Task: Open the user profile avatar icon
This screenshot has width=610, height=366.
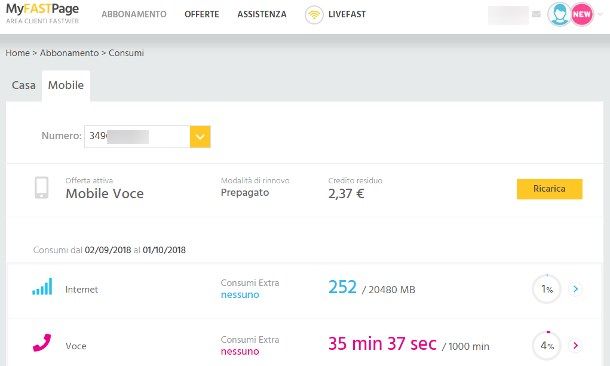Action: 559,14
